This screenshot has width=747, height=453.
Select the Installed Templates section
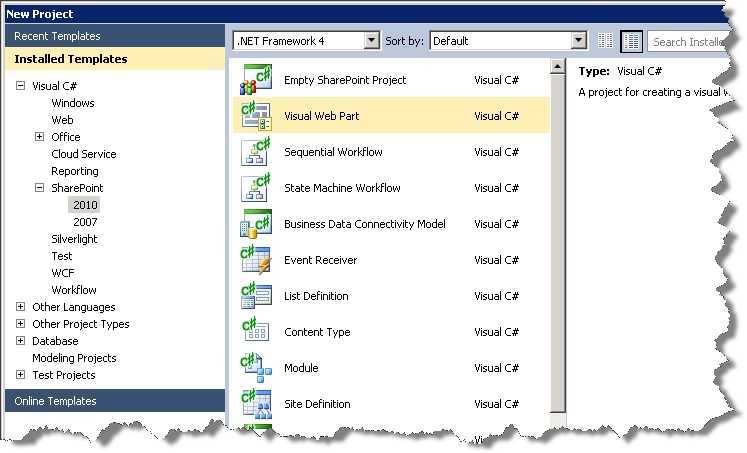[x=115, y=59]
